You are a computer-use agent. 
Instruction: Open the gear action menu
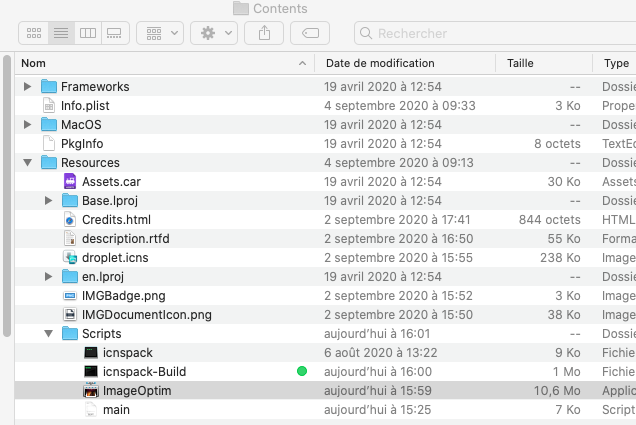(214, 33)
